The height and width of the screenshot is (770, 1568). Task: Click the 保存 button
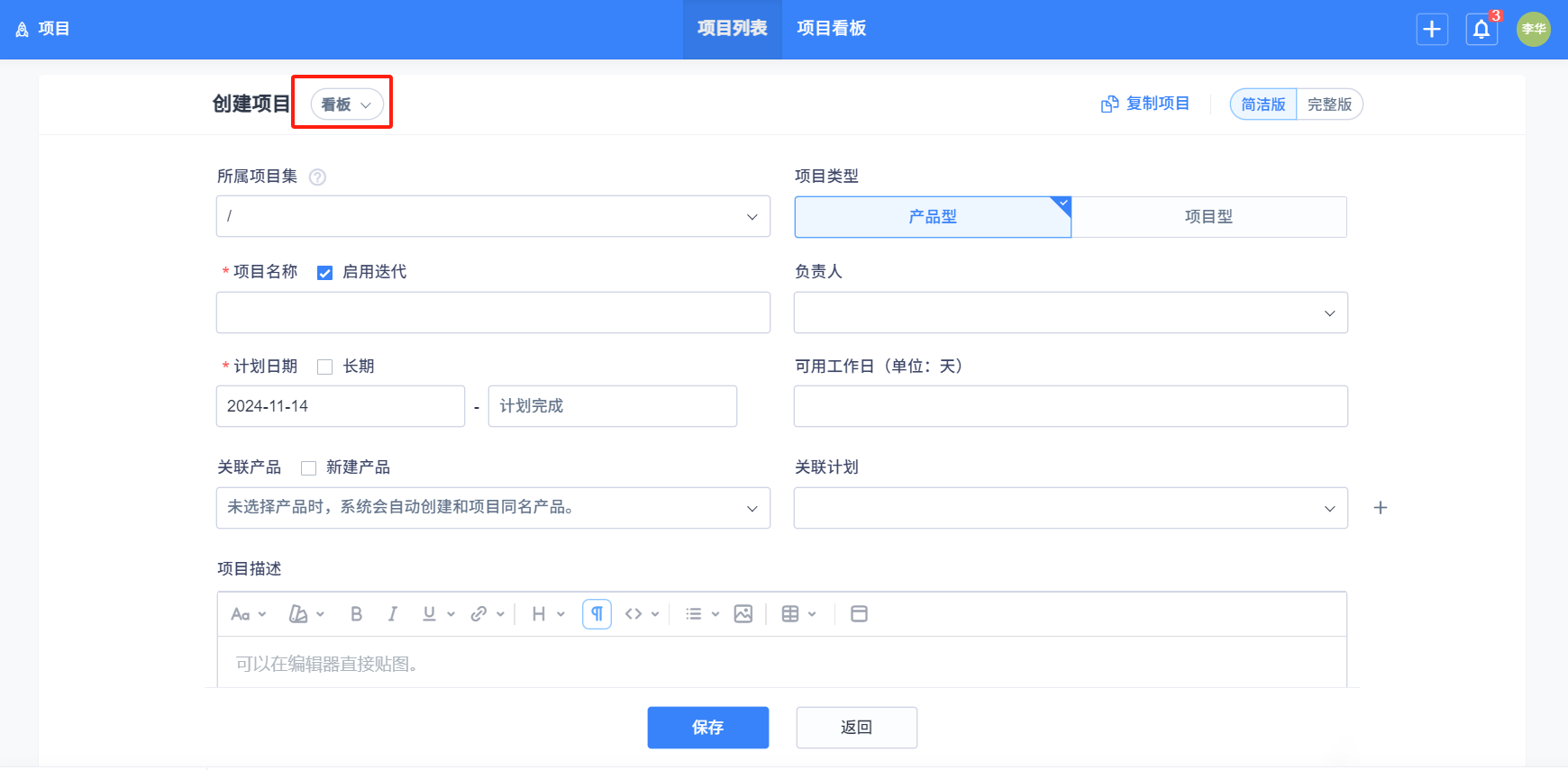click(707, 728)
